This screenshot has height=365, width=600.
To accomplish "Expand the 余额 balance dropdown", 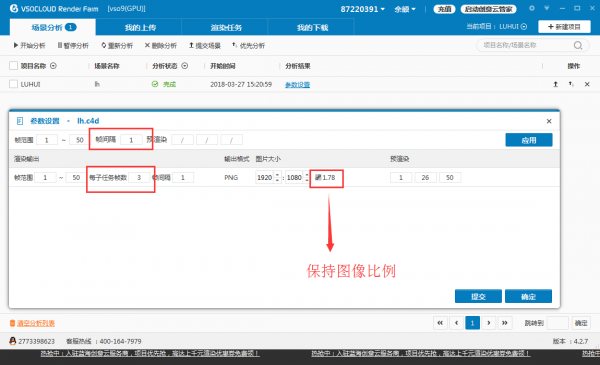I will (405, 9).
